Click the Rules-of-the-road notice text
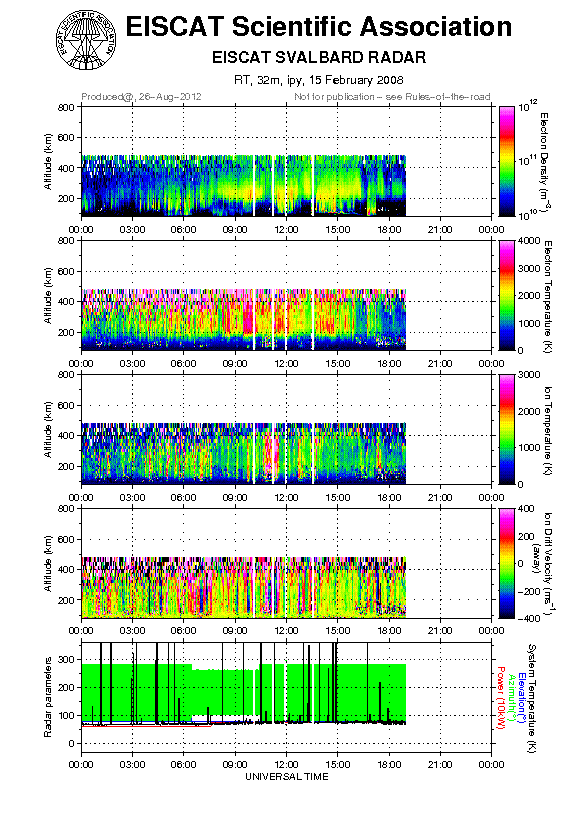This screenshot has width=580, height=820. click(392, 97)
